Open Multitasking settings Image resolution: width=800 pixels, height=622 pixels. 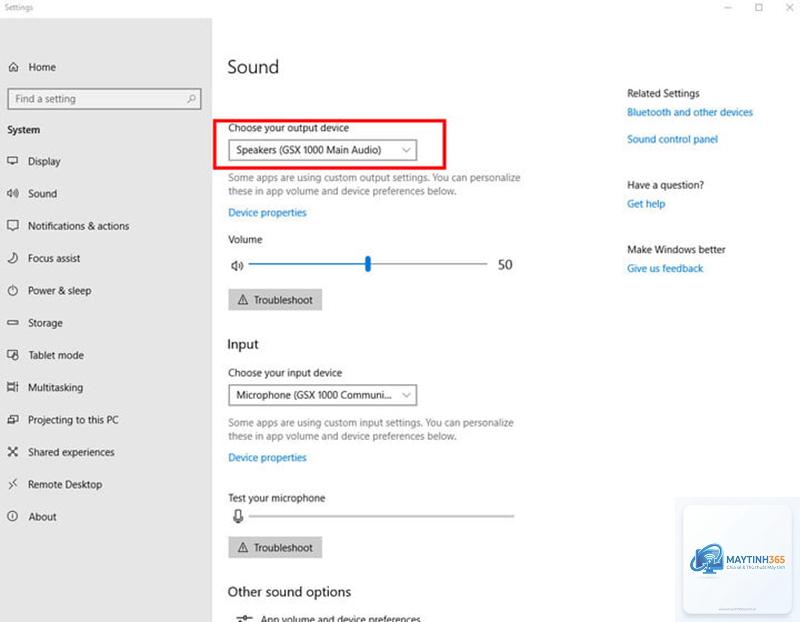pyautogui.click(x=55, y=387)
